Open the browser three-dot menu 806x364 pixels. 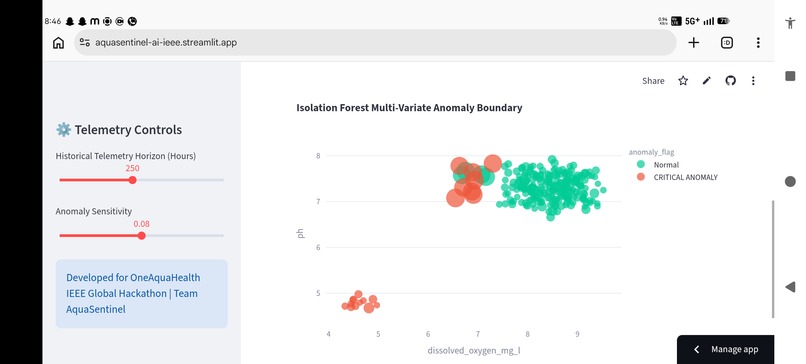pos(758,43)
